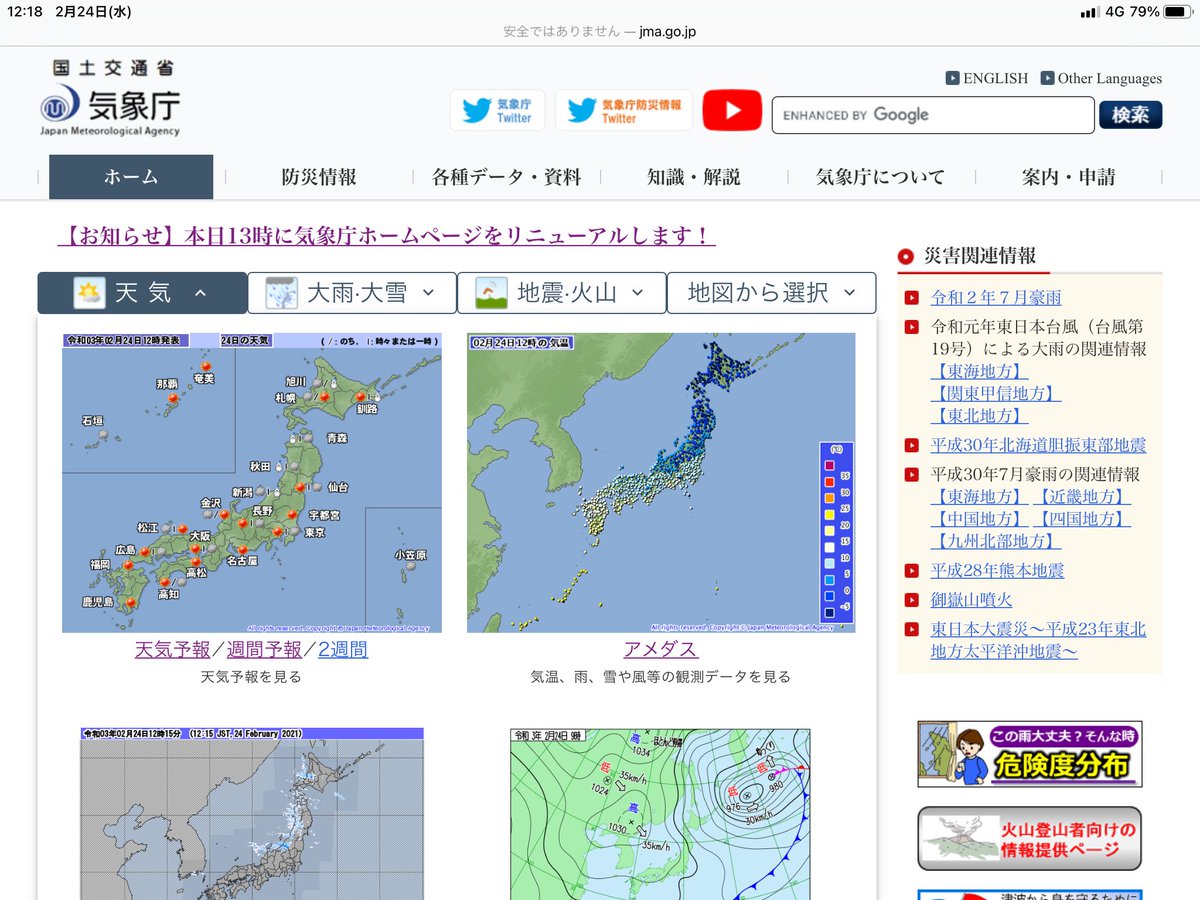Click the bullet icon beside 令和2年7月豪雨
The height and width of the screenshot is (900, 1200).
(x=911, y=298)
